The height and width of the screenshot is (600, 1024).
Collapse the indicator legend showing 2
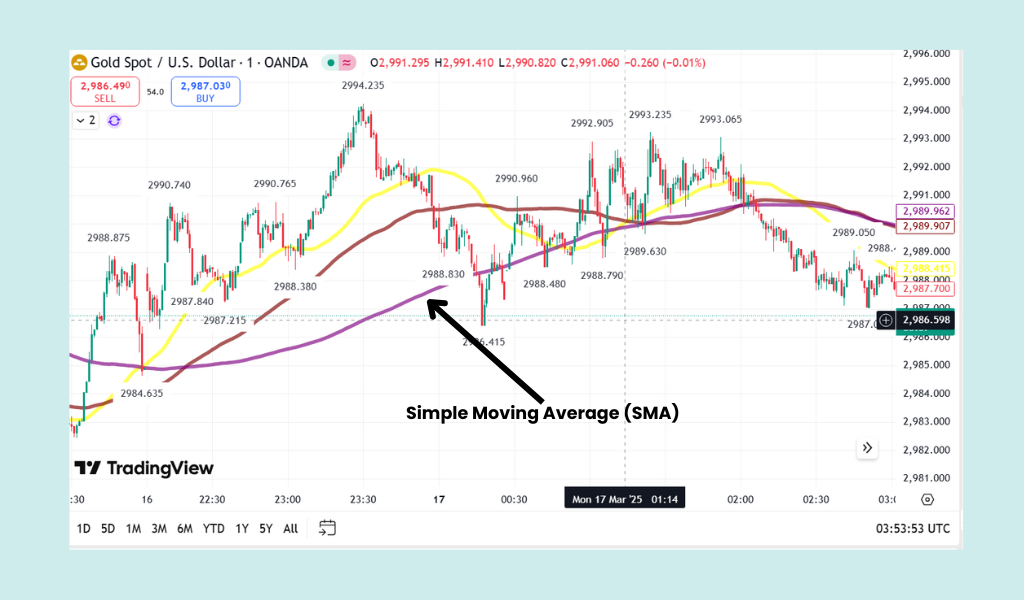[86, 120]
